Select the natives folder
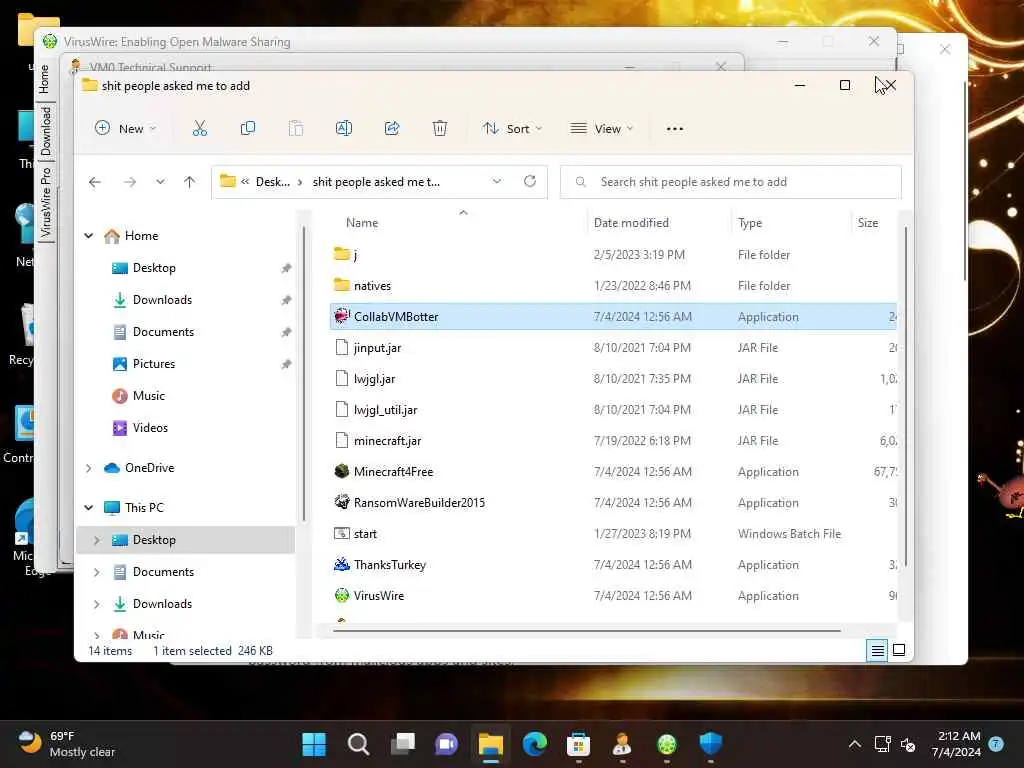Image resolution: width=1024 pixels, height=768 pixels. tap(372, 285)
